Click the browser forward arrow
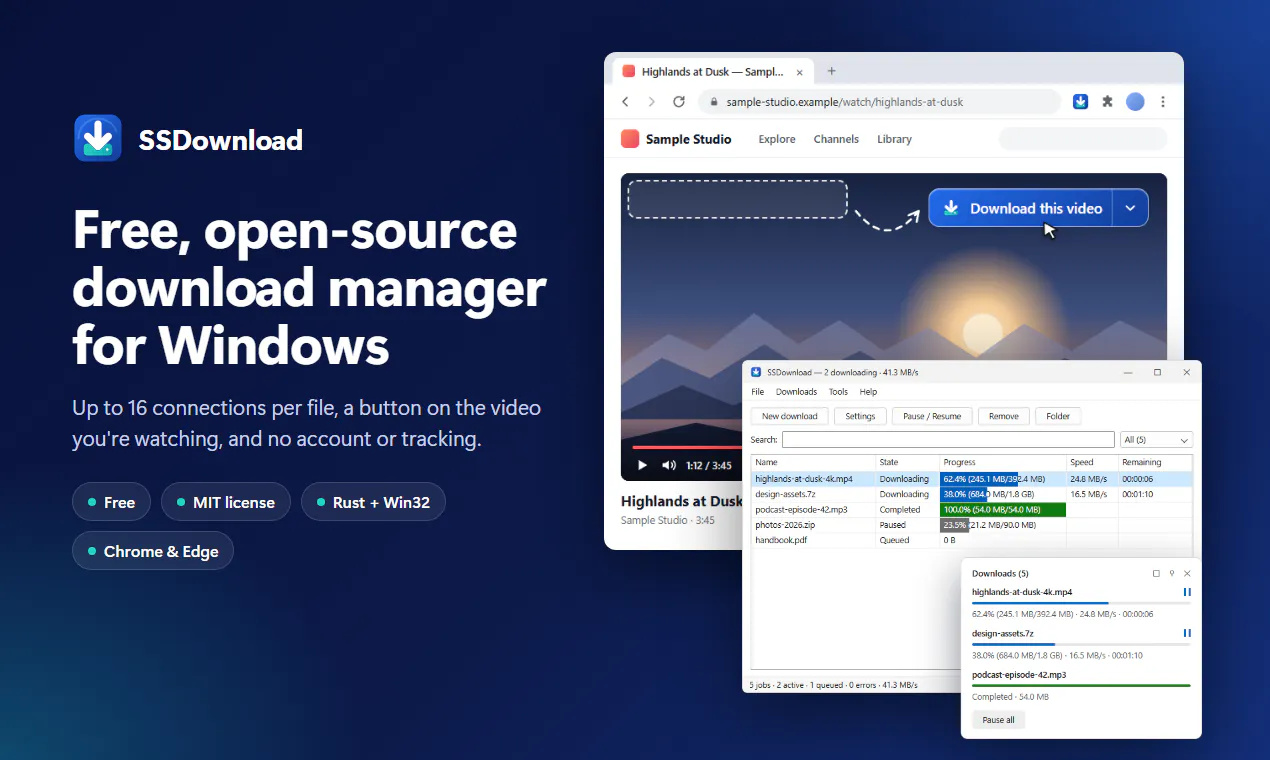This screenshot has height=760, width=1270. [x=652, y=102]
